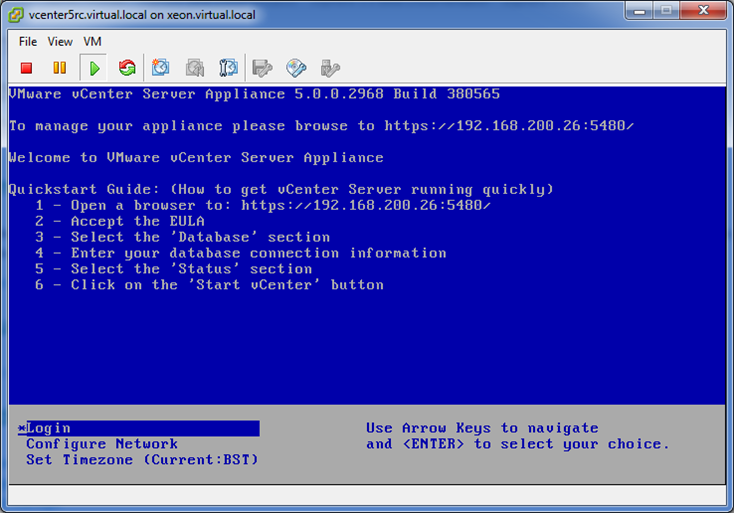Click the Revert to snapshot icon
Viewport: 734px width, 513px height.
click(x=195, y=68)
